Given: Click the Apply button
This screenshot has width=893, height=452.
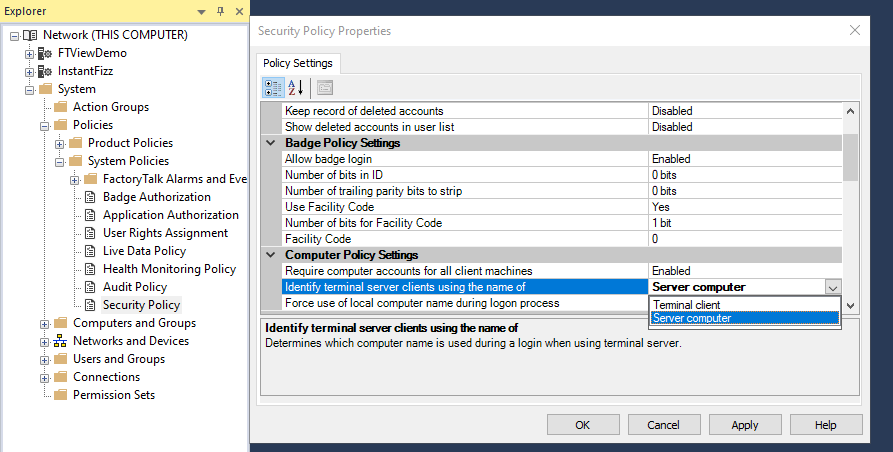Looking at the screenshot, I should tap(745, 425).
